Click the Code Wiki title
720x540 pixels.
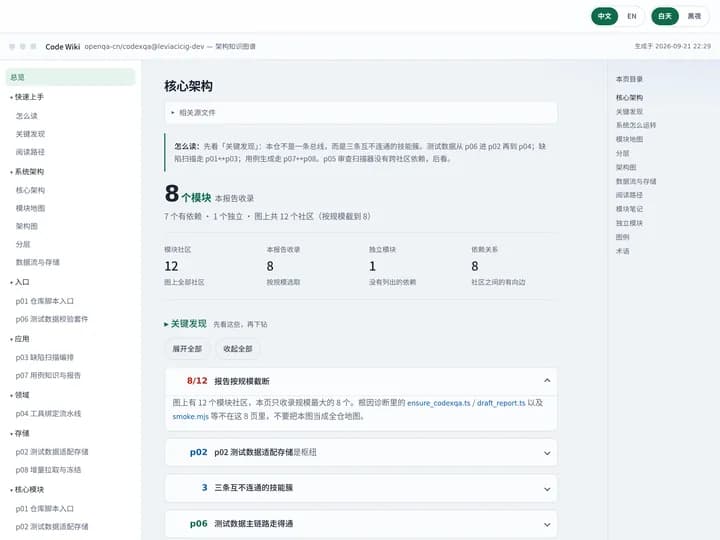(62, 46)
